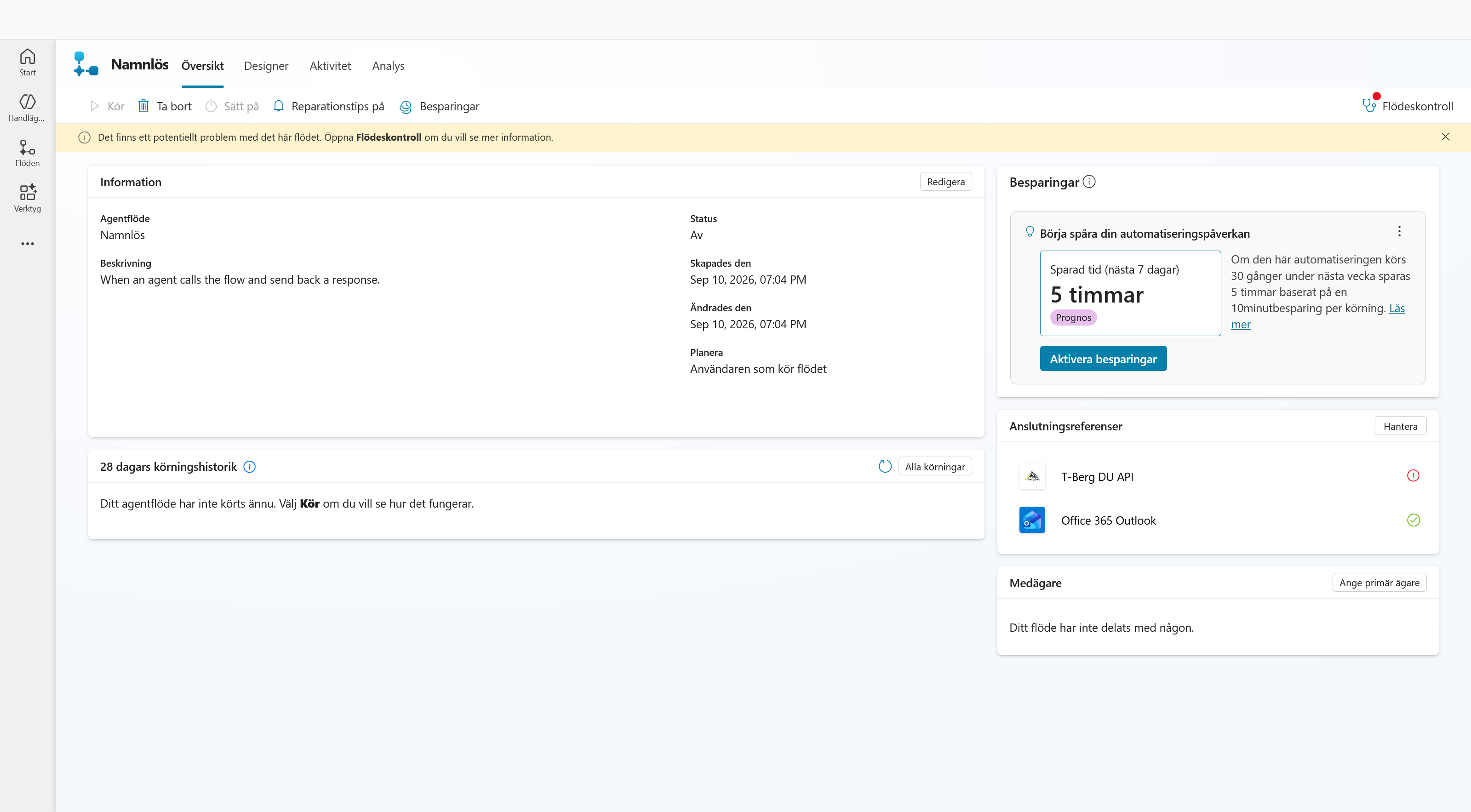The height and width of the screenshot is (812, 1471).
Task: Click the bold Flödeskontroll text in banner
Action: pyautogui.click(x=389, y=137)
